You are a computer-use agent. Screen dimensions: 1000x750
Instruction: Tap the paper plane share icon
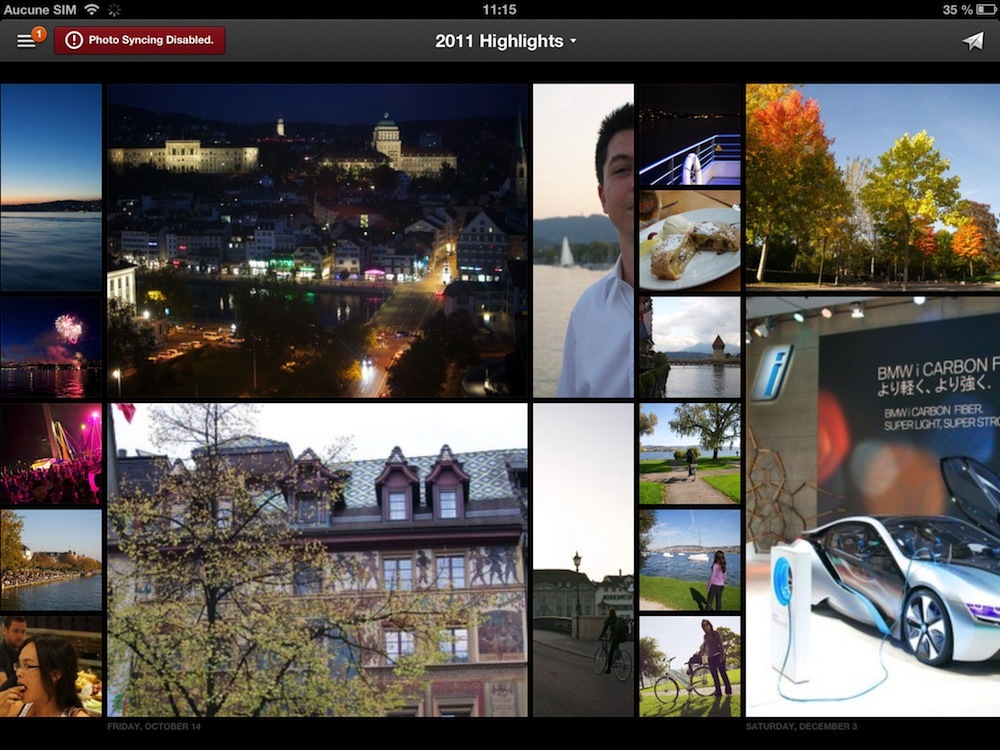(x=973, y=41)
